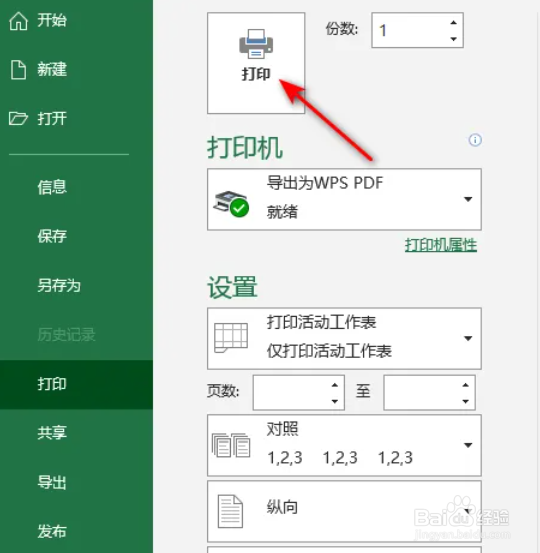The height and width of the screenshot is (553, 540).
Task: Open the printer selection dropdown
Action: click(x=344, y=199)
